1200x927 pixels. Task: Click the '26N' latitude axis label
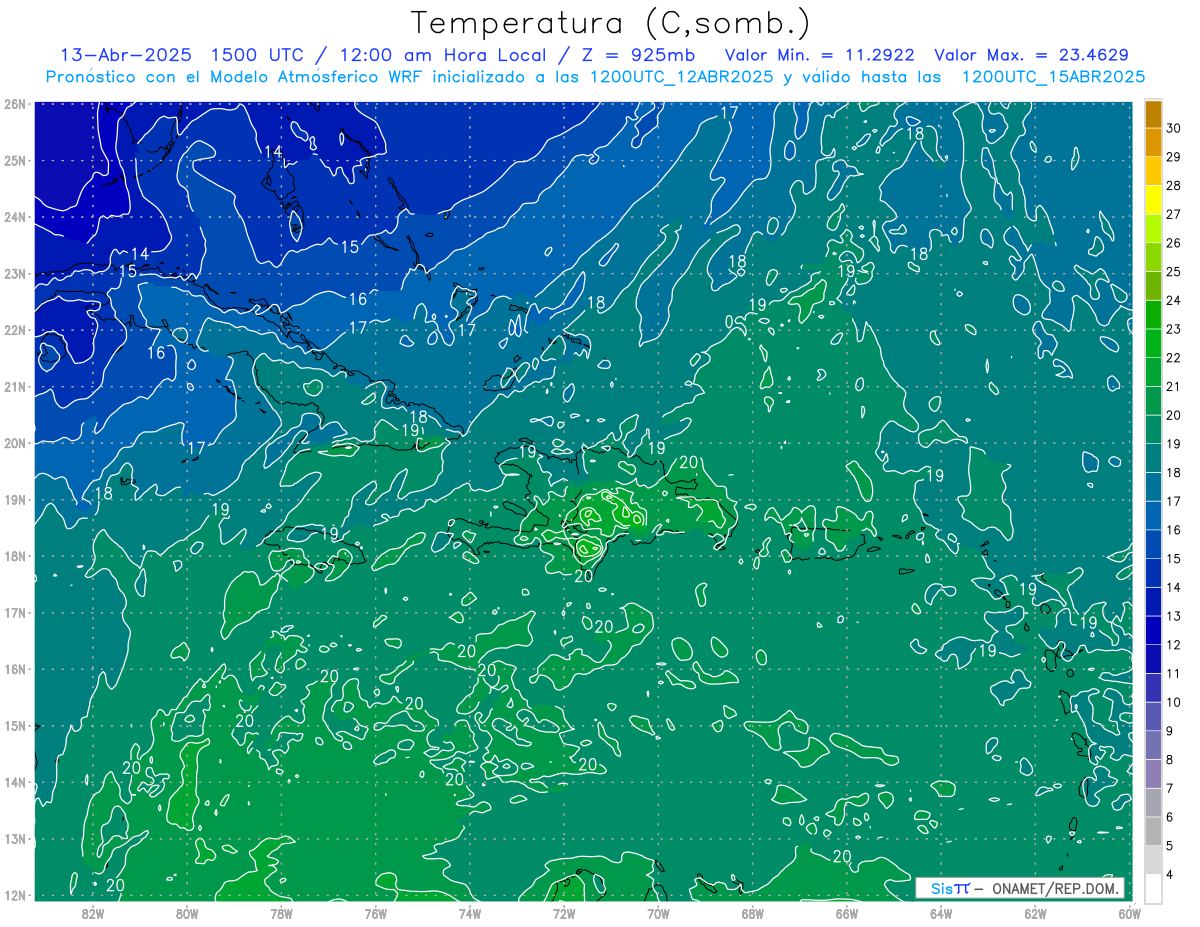pyautogui.click(x=15, y=104)
